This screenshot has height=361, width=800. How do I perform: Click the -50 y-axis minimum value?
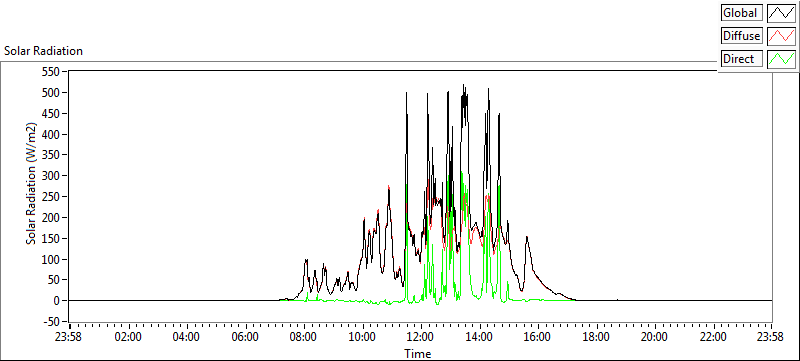click(52, 322)
